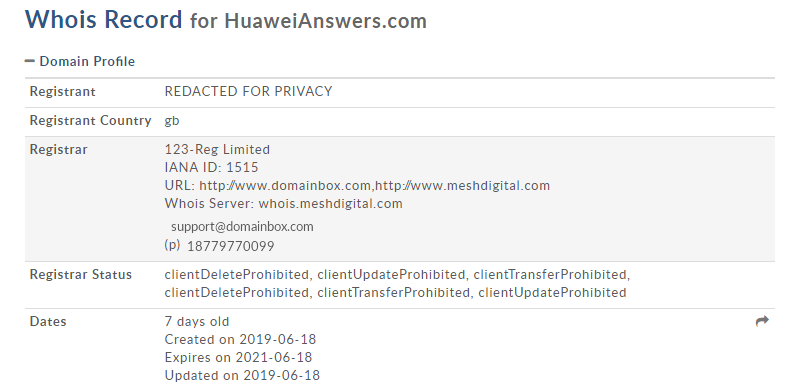Click the share arrow in Dates row
Screen dimensions: 791x387
pos(762,321)
